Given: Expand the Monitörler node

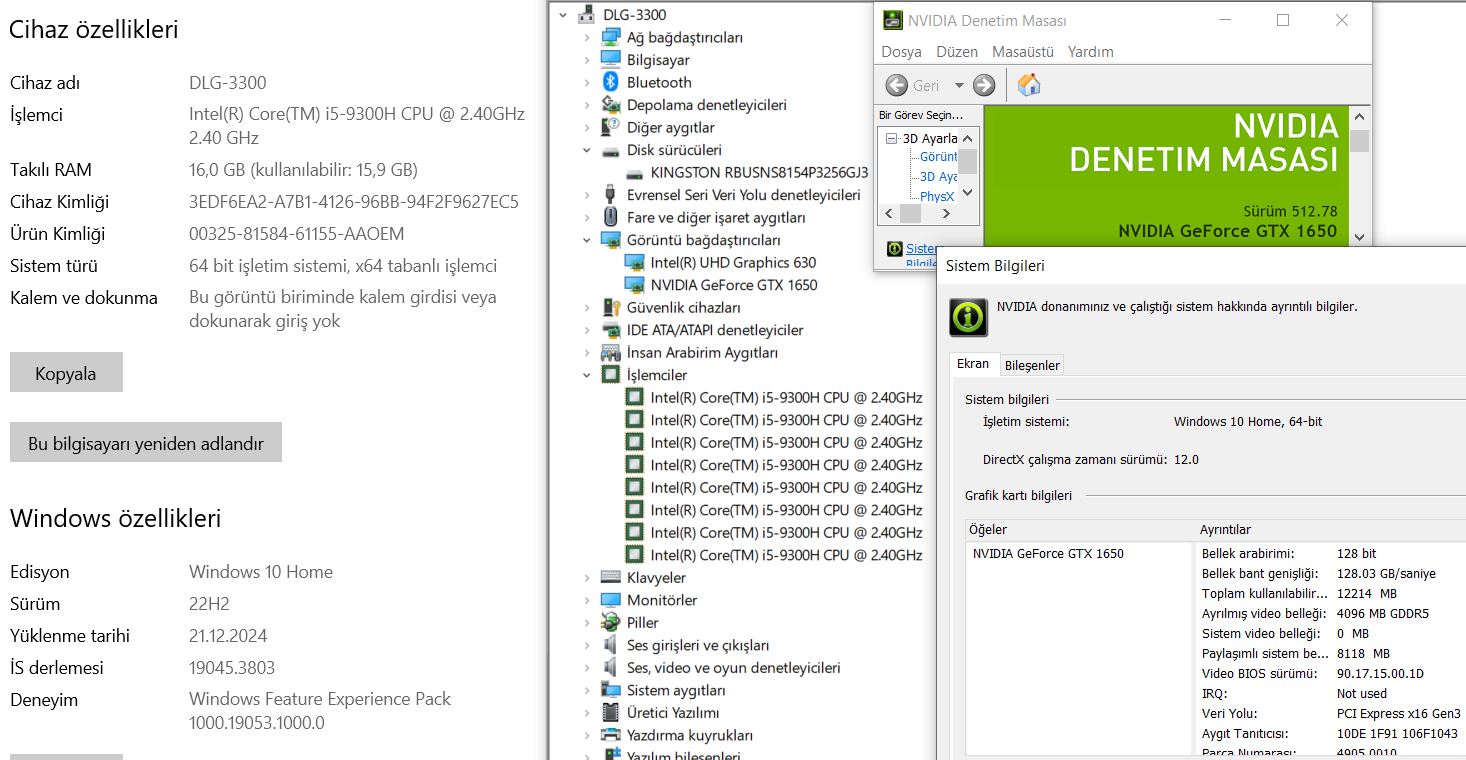Looking at the screenshot, I should [x=587, y=600].
